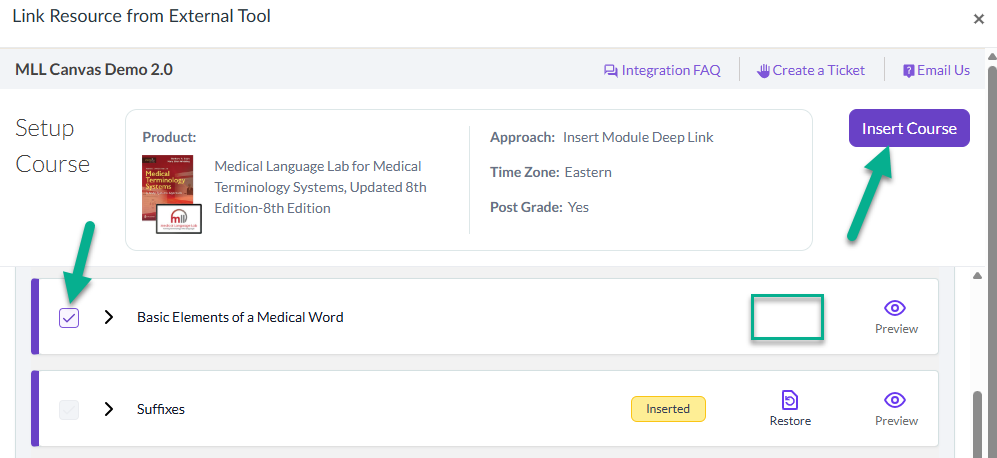The image size is (997, 458).
Task: Click the module list scroll up arrow
Action: tap(979, 275)
